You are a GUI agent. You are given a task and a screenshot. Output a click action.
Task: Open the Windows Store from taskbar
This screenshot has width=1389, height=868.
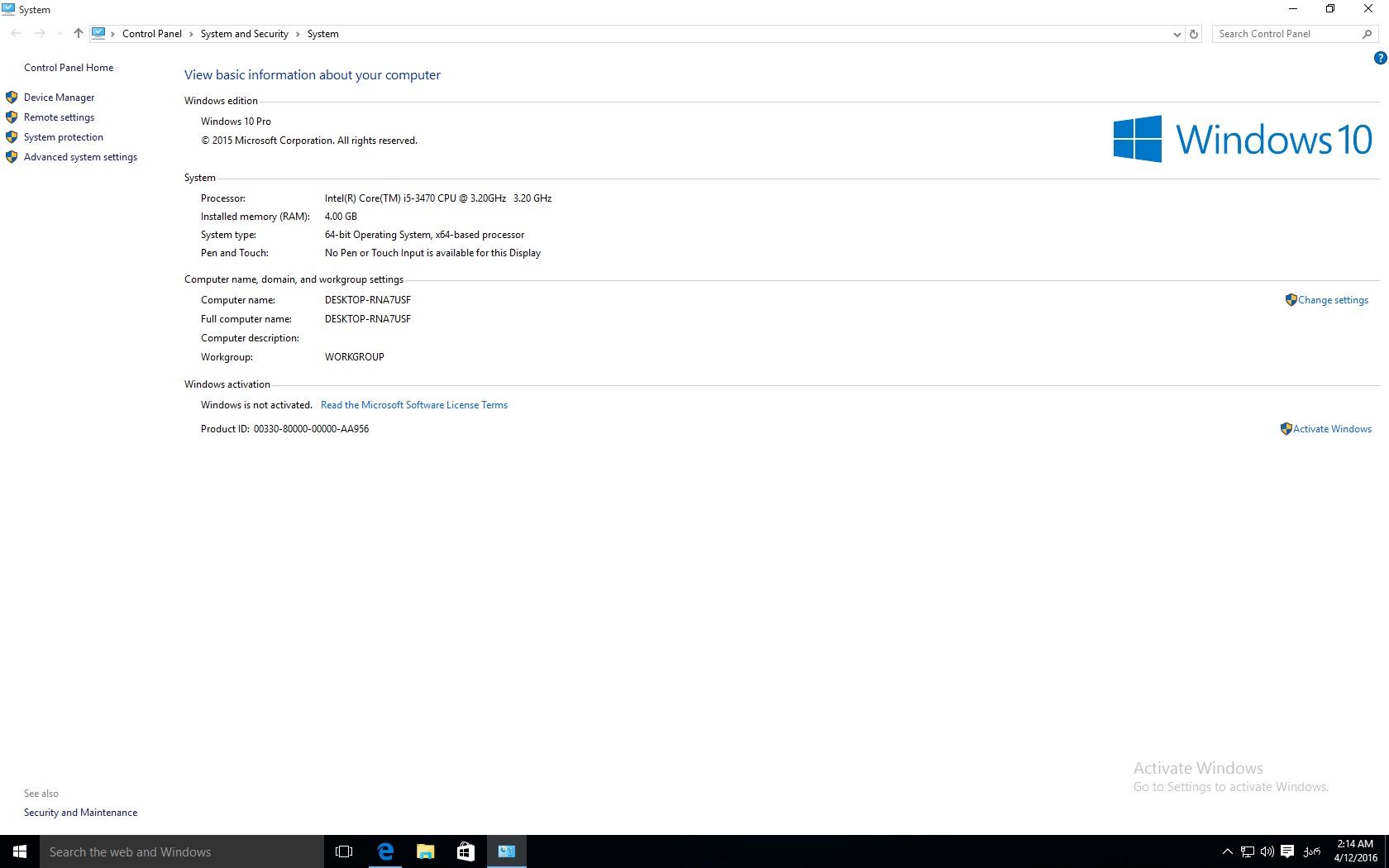click(465, 851)
